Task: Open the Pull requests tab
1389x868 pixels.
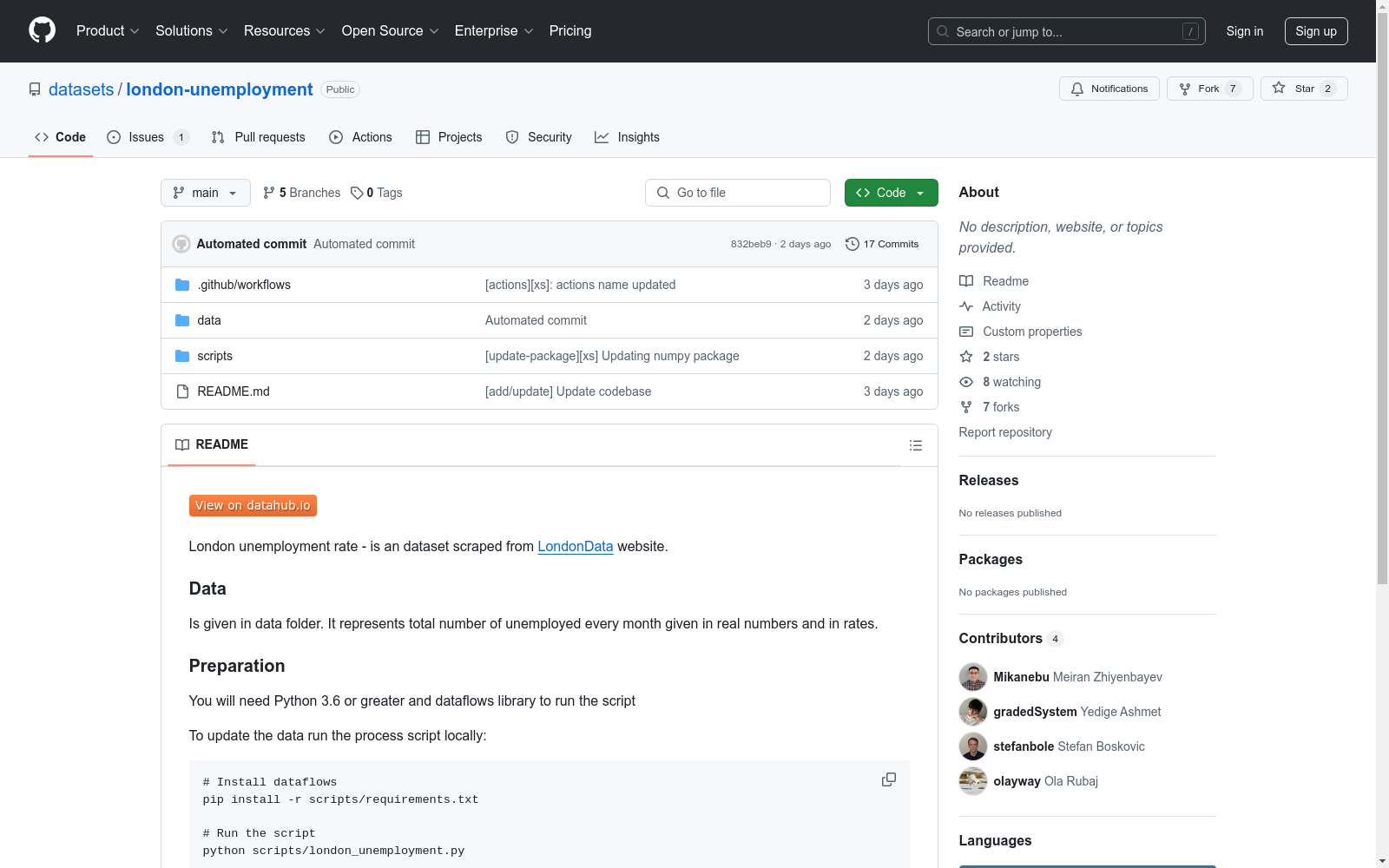Action: (259, 137)
